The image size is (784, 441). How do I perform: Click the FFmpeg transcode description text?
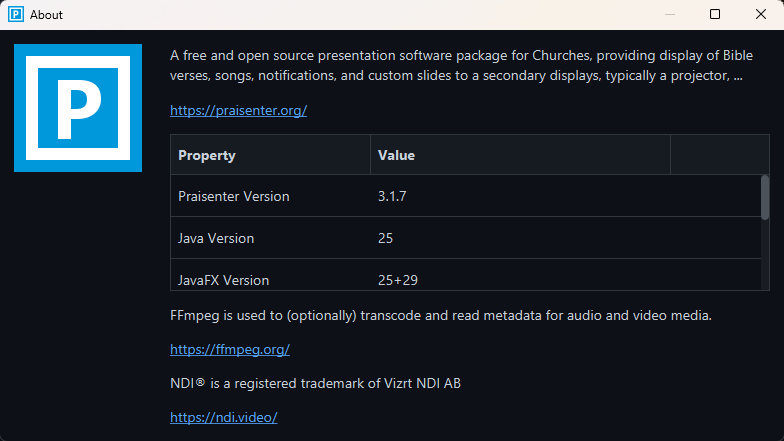440,315
